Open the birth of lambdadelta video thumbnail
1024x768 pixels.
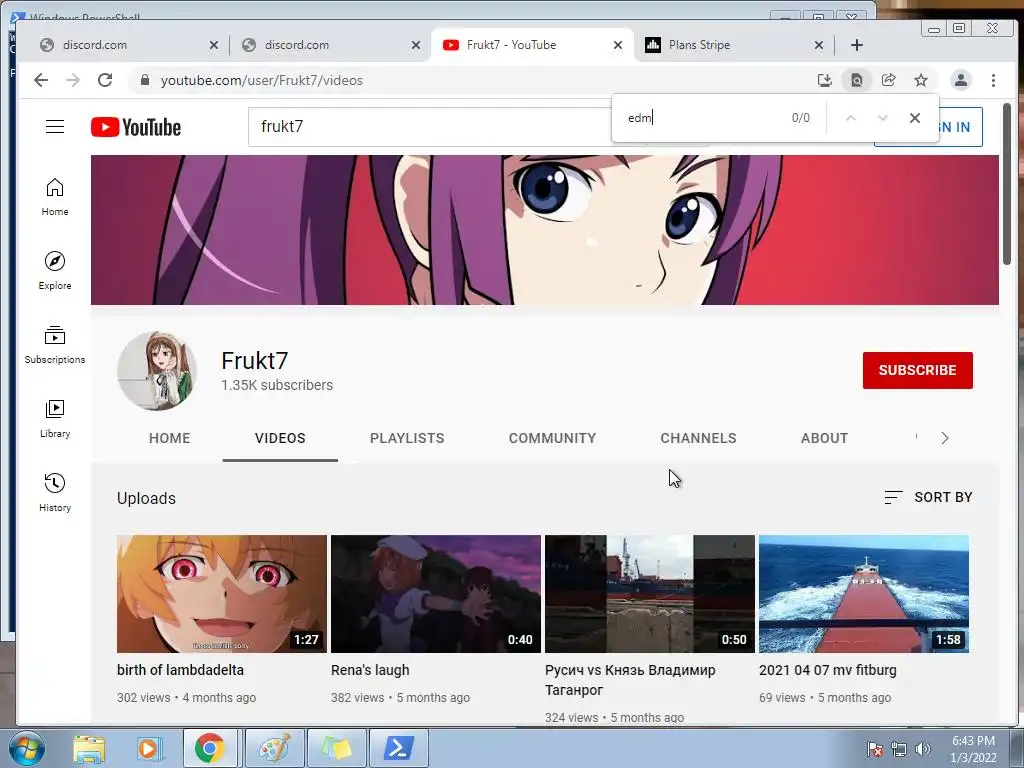pos(222,594)
